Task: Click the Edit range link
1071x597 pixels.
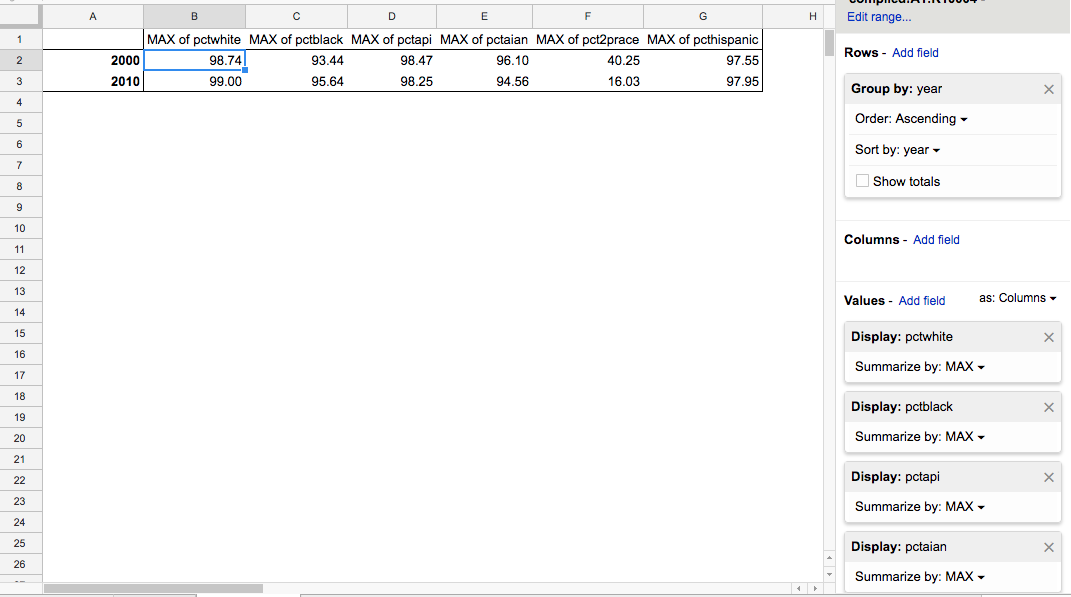Action: tap(879, 17)
